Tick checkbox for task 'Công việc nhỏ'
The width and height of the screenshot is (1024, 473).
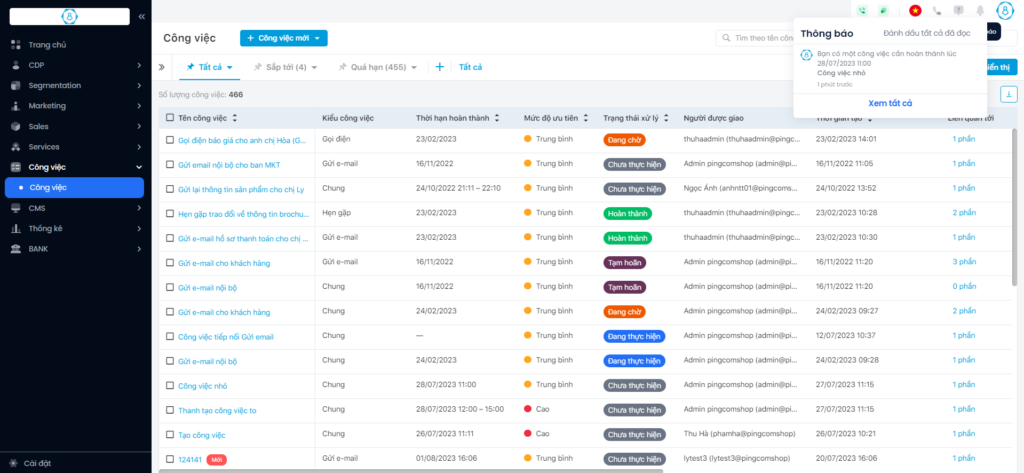(x=170, y=385)
